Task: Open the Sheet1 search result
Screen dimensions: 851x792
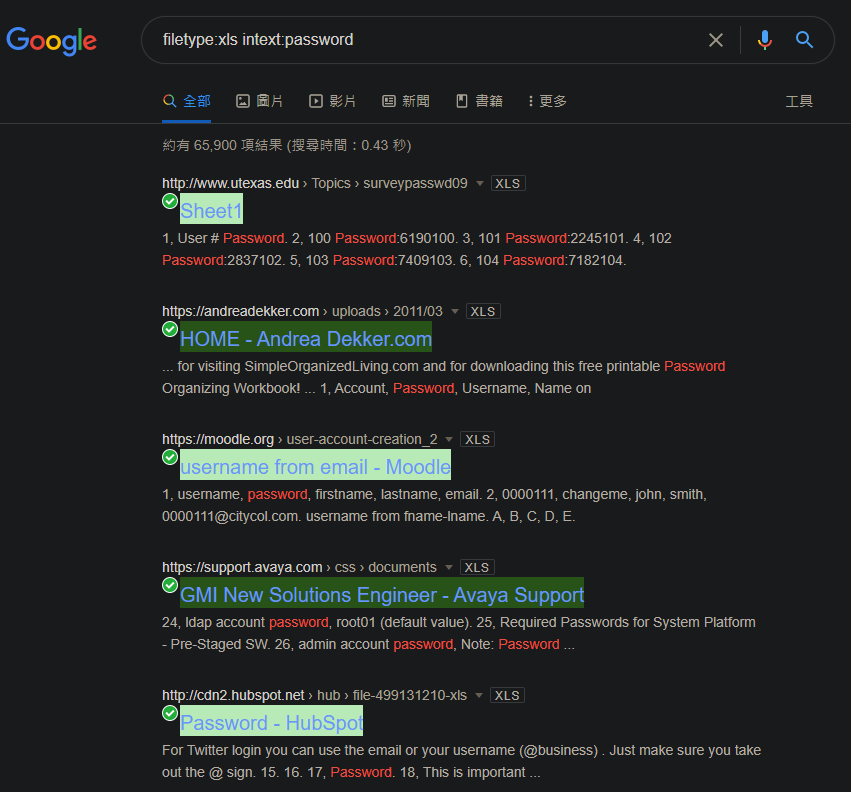Action: (x=211, y=210)
